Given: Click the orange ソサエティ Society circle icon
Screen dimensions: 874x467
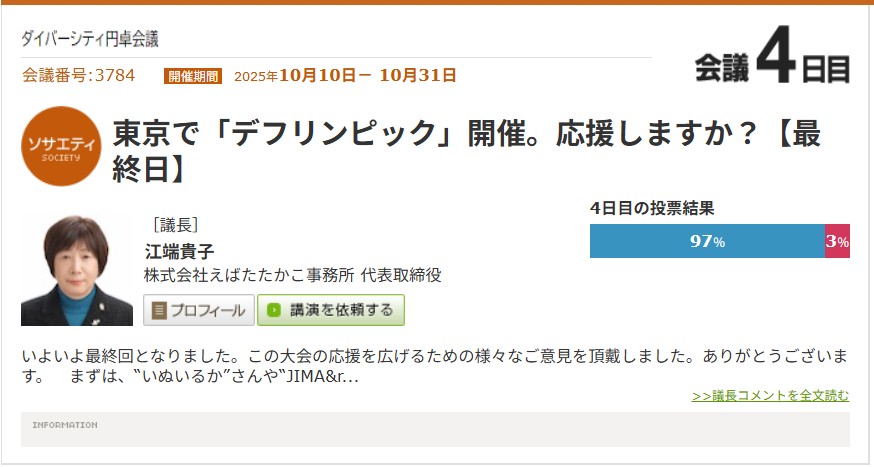Looking at the screenshot, I should point(61,146).
